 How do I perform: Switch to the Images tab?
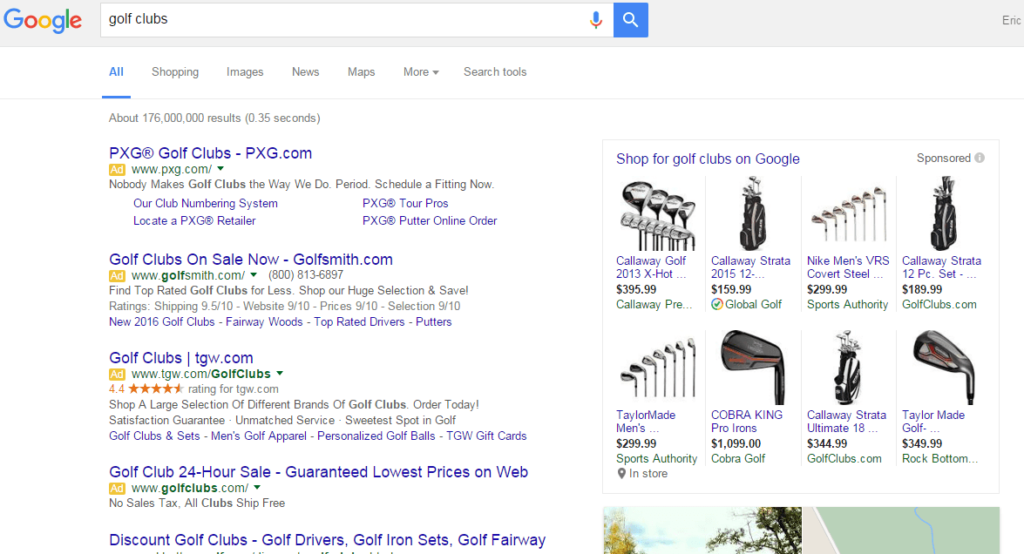coord(245,72)
